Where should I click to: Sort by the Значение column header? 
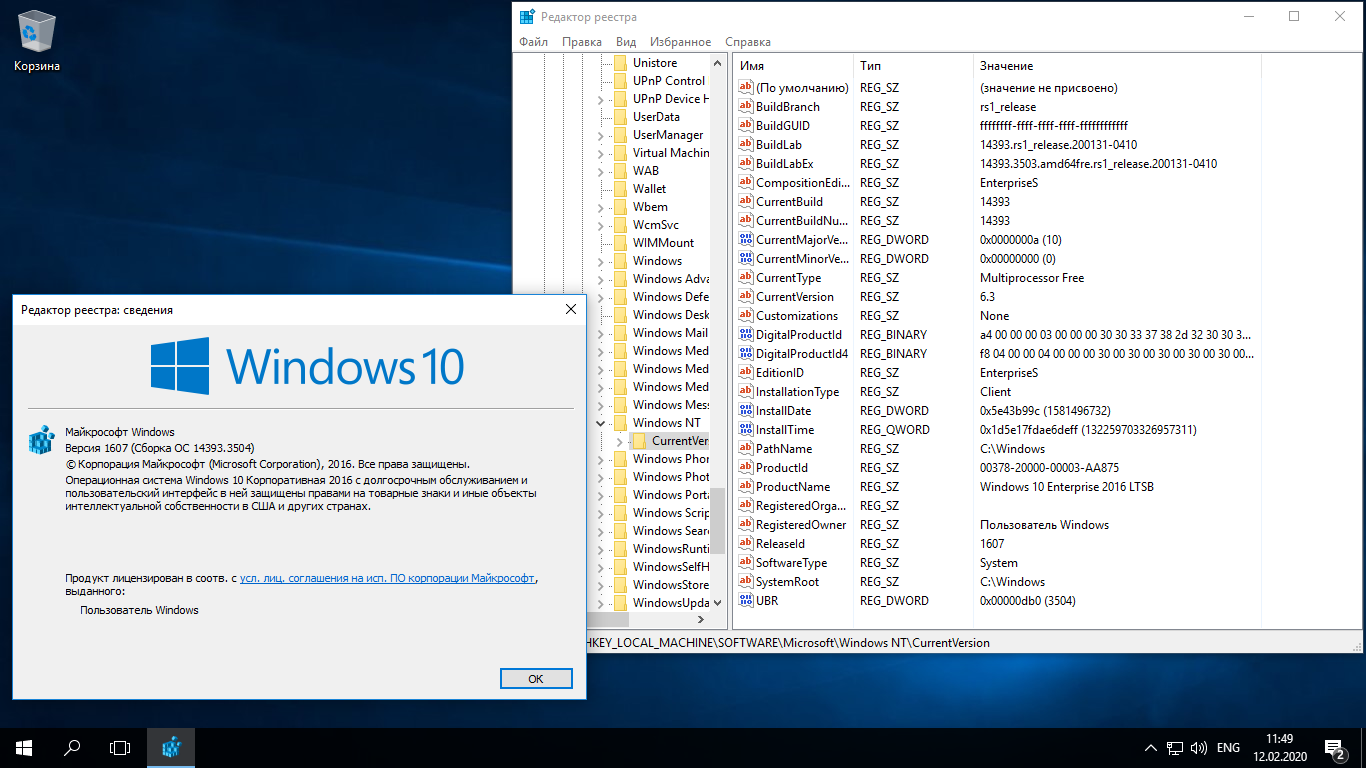point(1117,66)
